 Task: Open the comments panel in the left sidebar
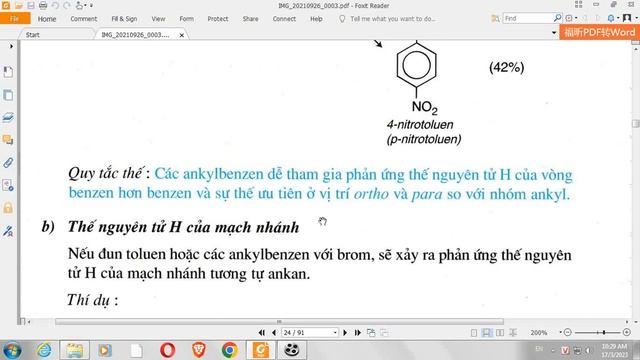8,140
